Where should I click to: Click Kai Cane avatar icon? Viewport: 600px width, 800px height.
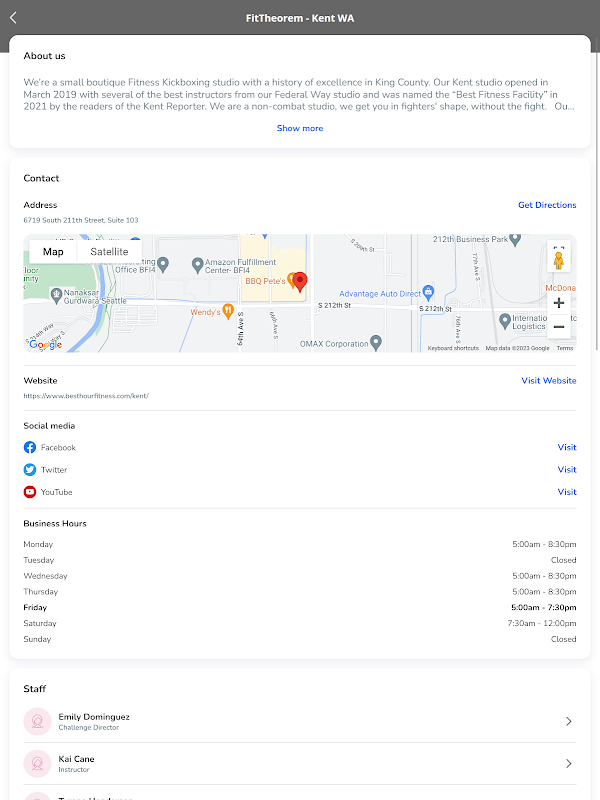coord(37,764)
